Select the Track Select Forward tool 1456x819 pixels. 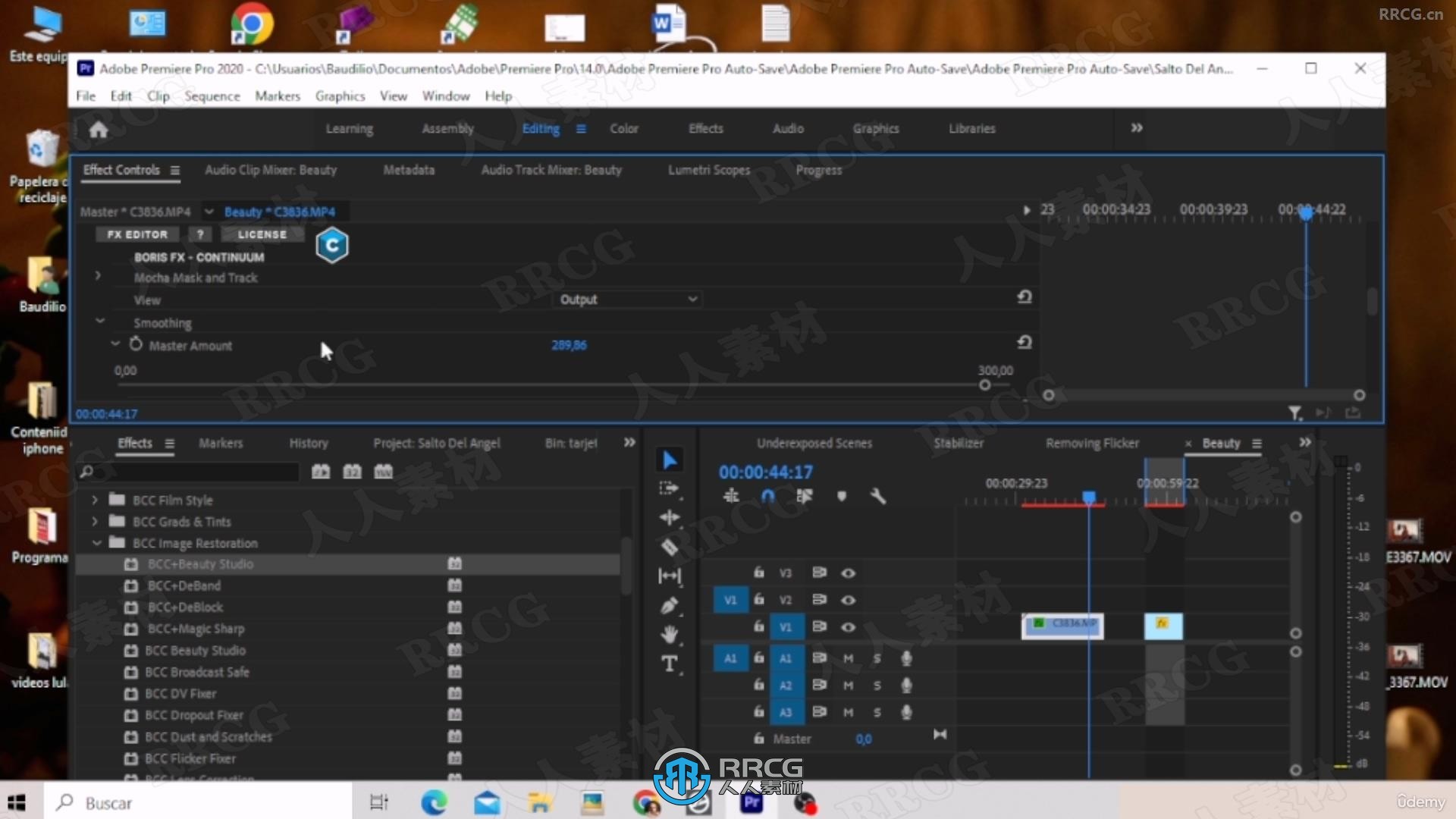669,489
